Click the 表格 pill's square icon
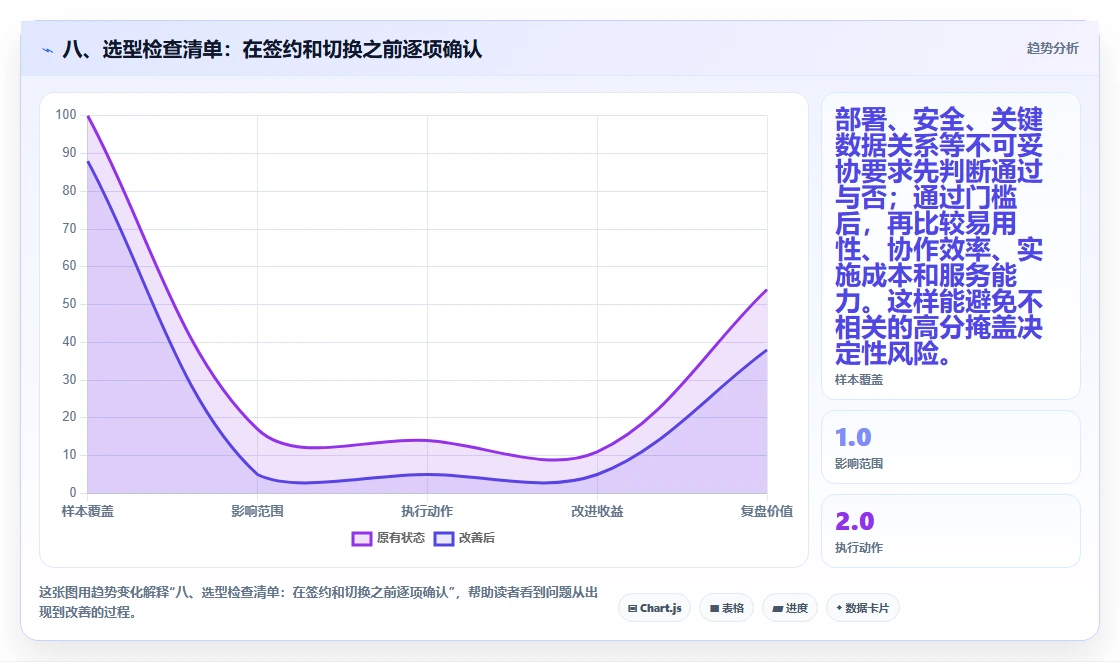 click(714, 608)
